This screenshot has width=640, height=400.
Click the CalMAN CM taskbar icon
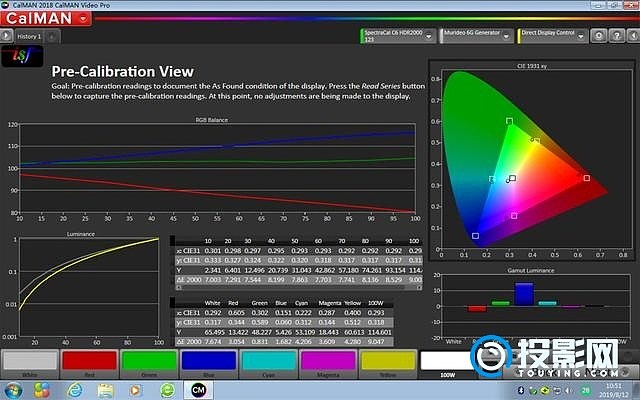[199, 389]
